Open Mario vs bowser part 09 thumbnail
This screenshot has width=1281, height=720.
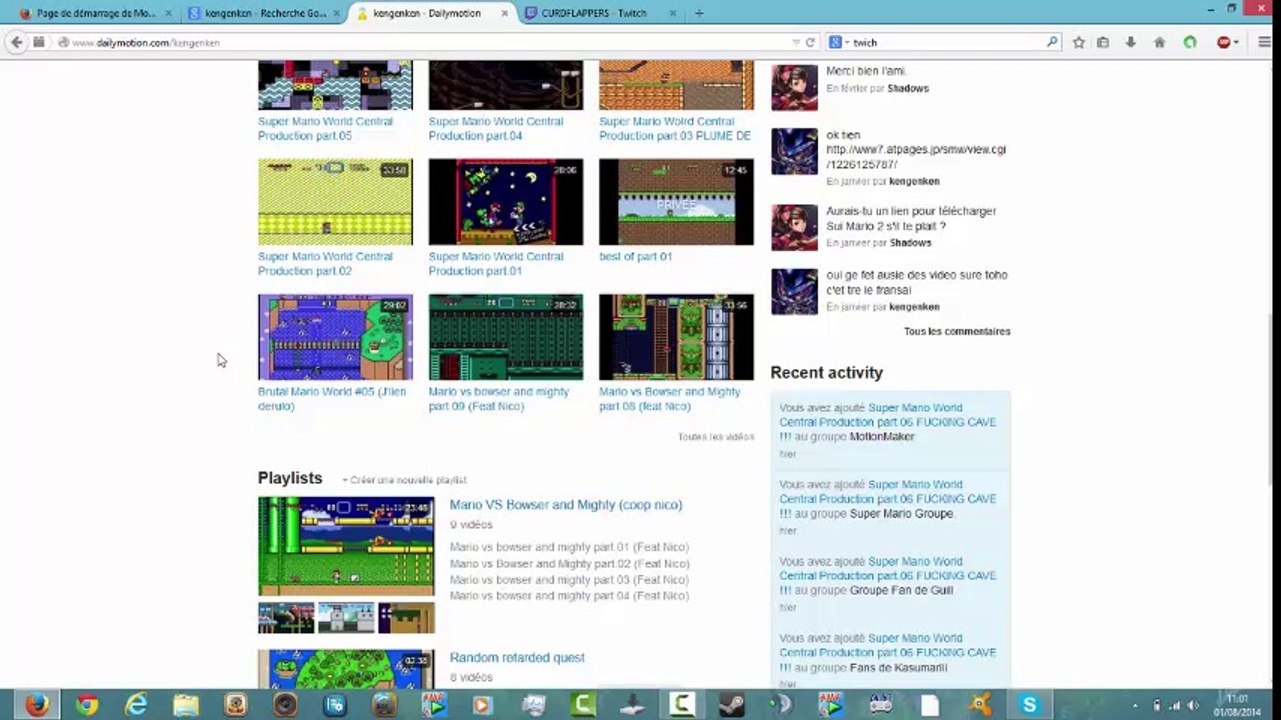point(506,337)
